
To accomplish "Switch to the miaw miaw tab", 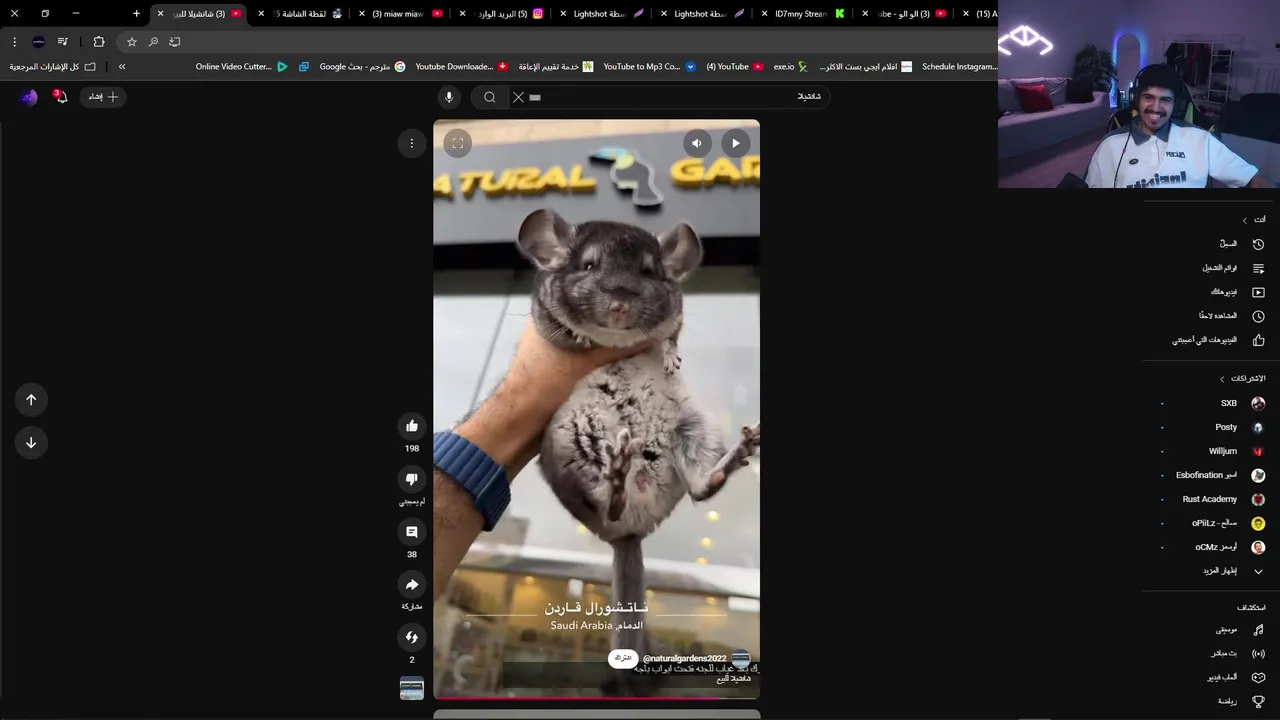I will coord(400,14).
